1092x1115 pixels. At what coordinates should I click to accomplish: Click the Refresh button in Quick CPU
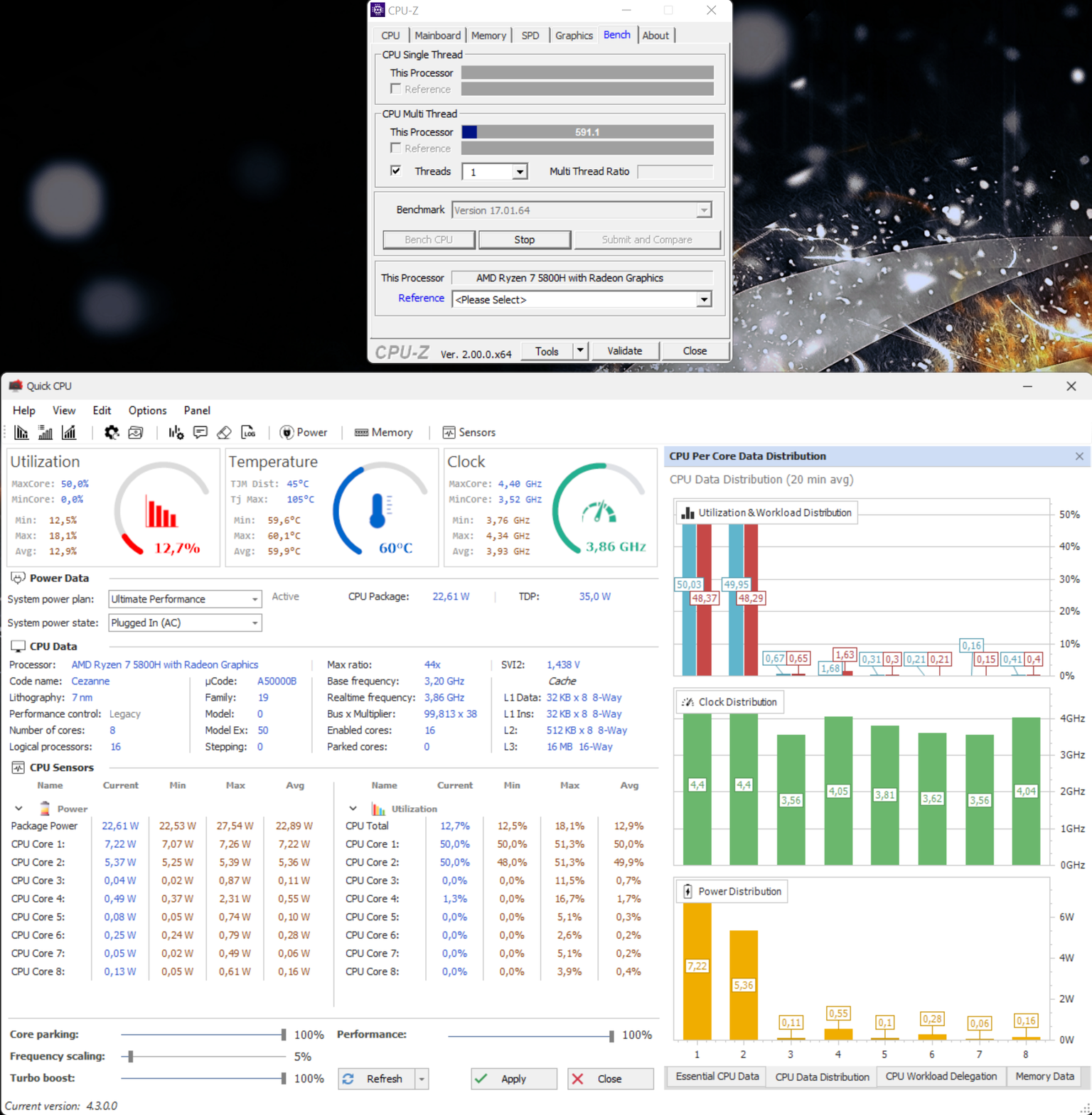[377, 1079]
